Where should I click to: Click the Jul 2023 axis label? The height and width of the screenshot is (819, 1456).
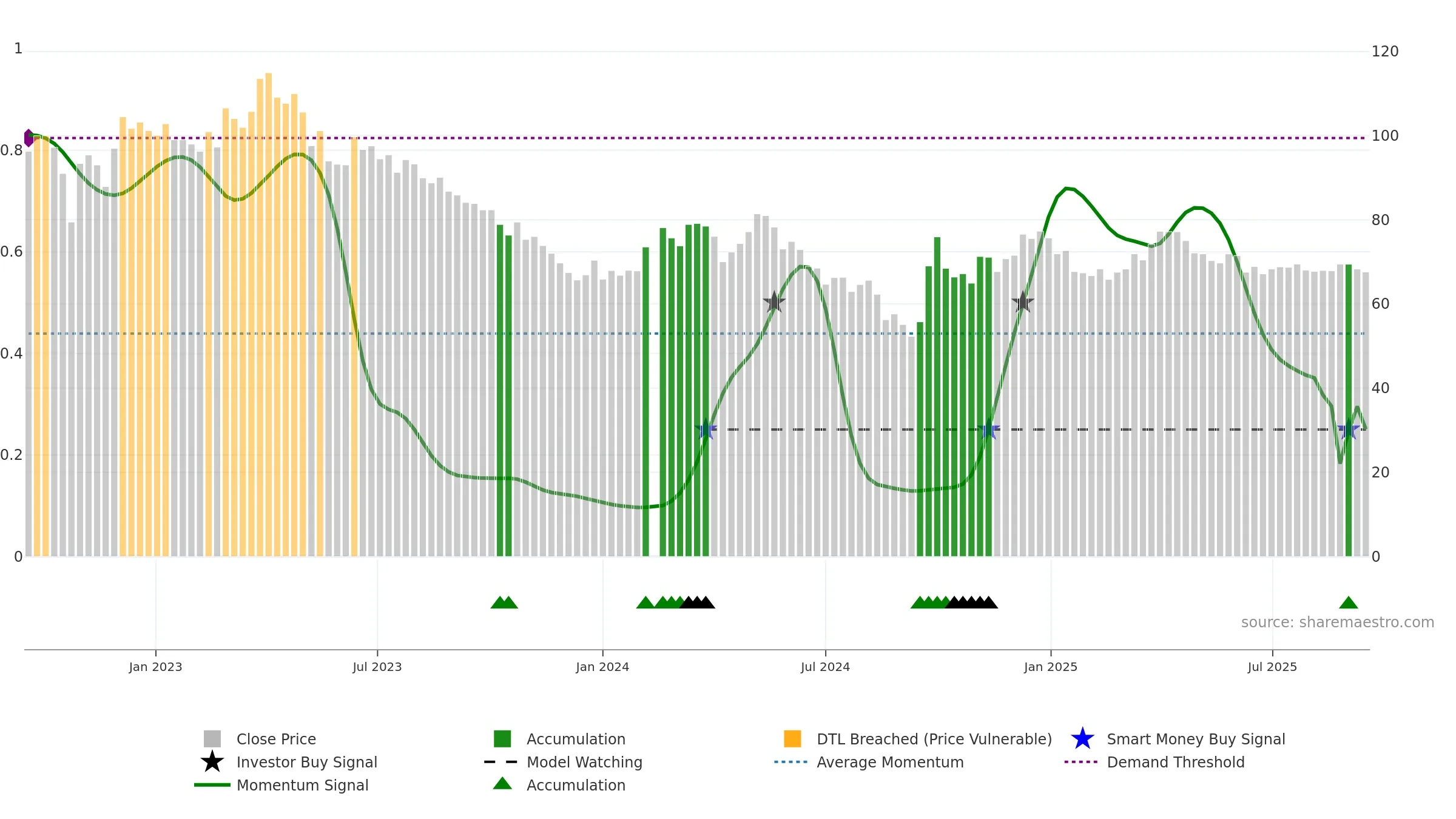tap(377, 667)
